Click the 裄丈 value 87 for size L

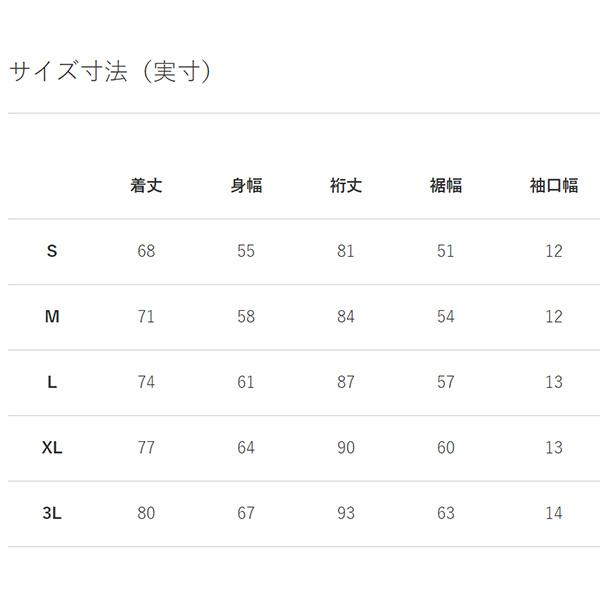point(346,382)
